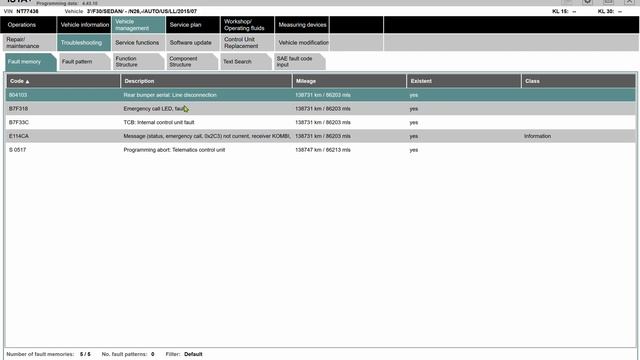Switch to Fault pattern tab

84,62
